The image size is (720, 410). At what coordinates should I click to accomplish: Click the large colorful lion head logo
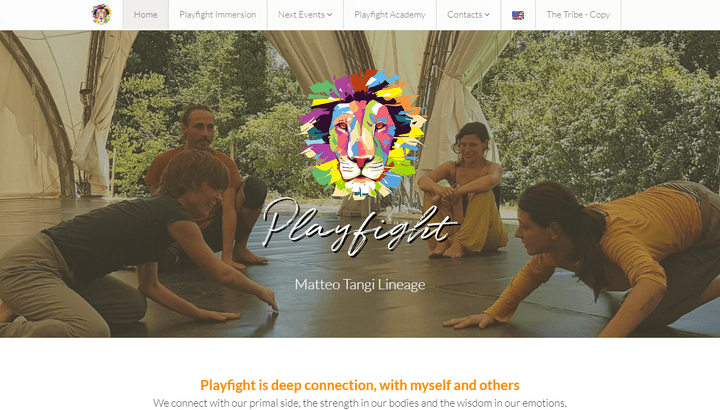click(x=362, y=134)
